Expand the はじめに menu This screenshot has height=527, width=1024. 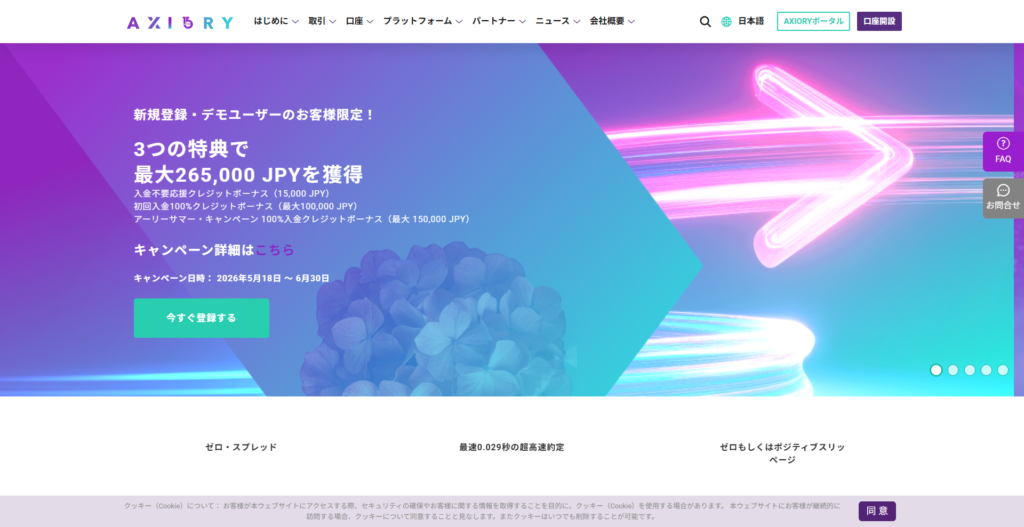[276, 21]
